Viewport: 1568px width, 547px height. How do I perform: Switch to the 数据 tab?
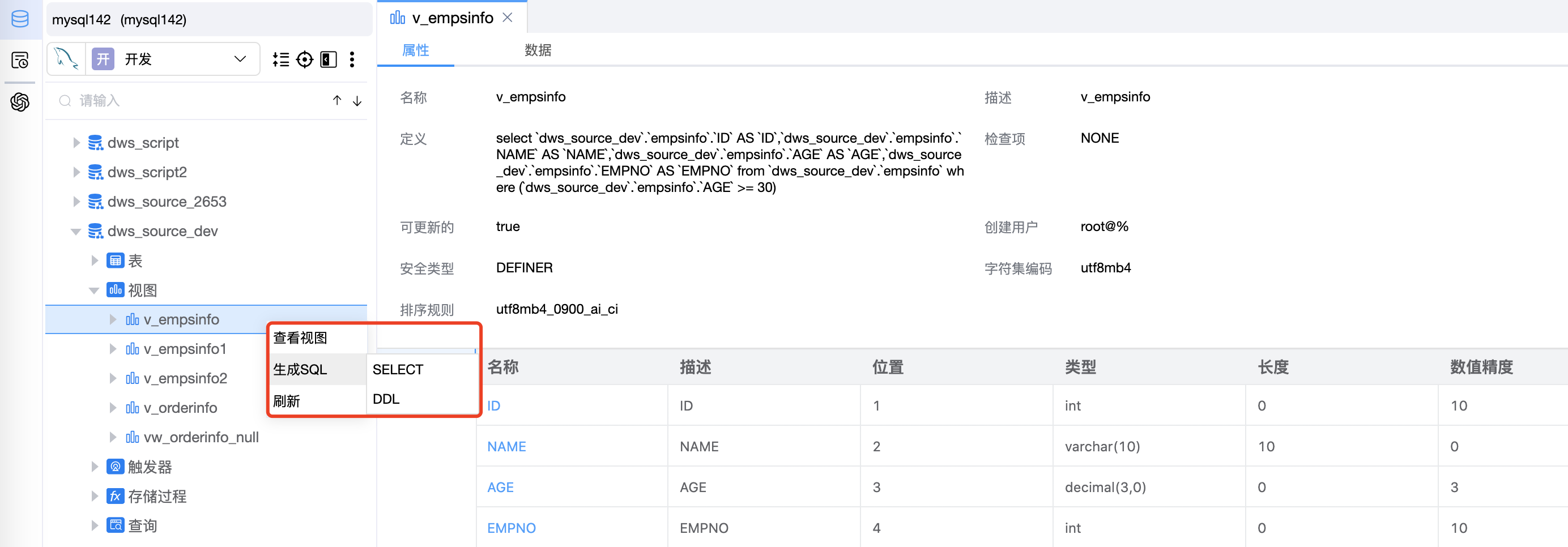point(538,50)
